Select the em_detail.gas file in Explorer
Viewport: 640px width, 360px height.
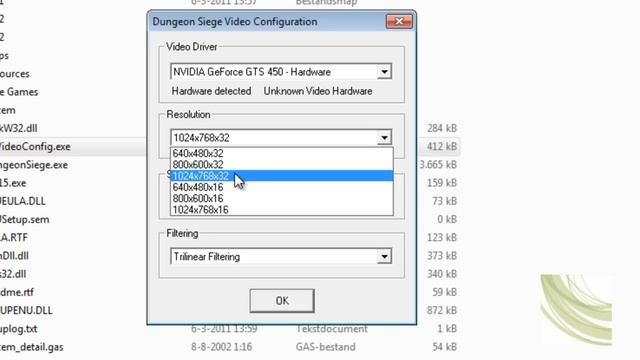(x=32, y=347)
